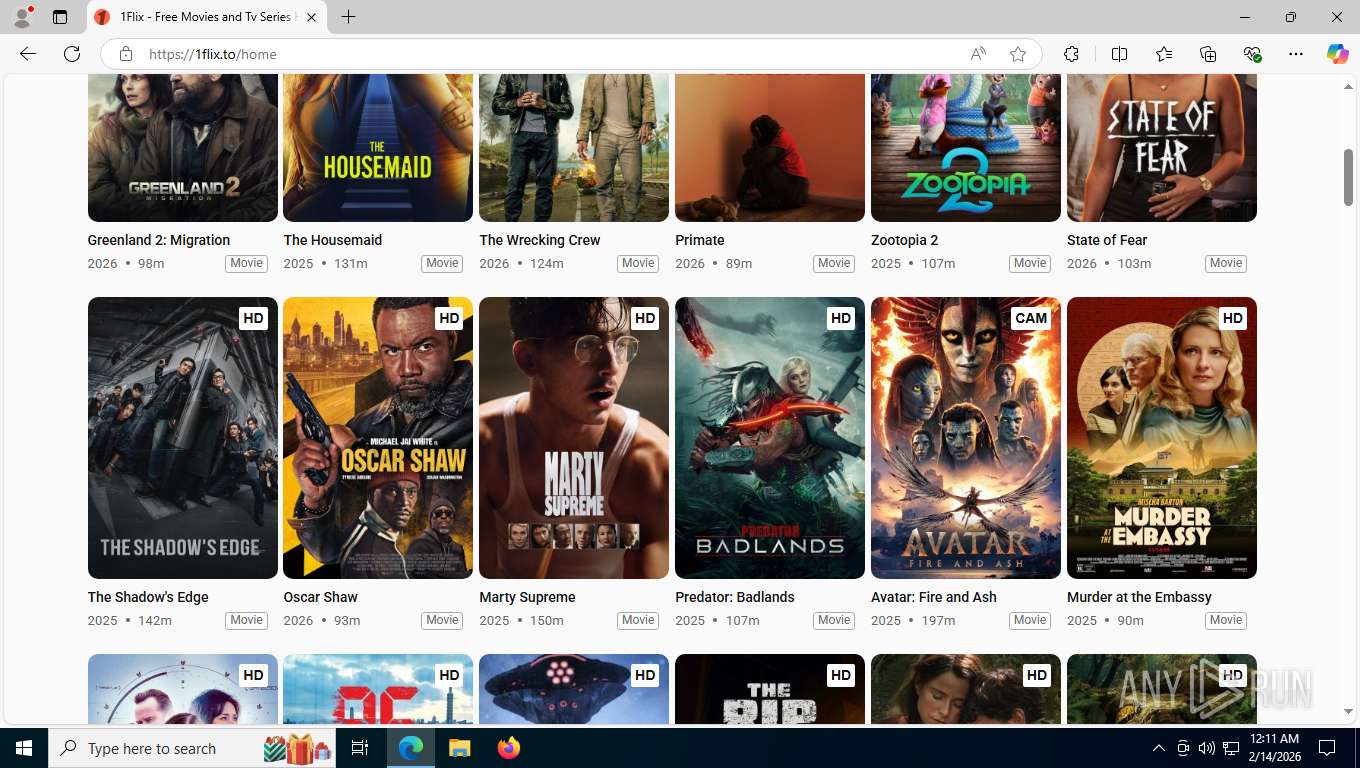The image size is (1360, 768).
Task: Refresh the 1Flix page
Action: click(72, 54)
